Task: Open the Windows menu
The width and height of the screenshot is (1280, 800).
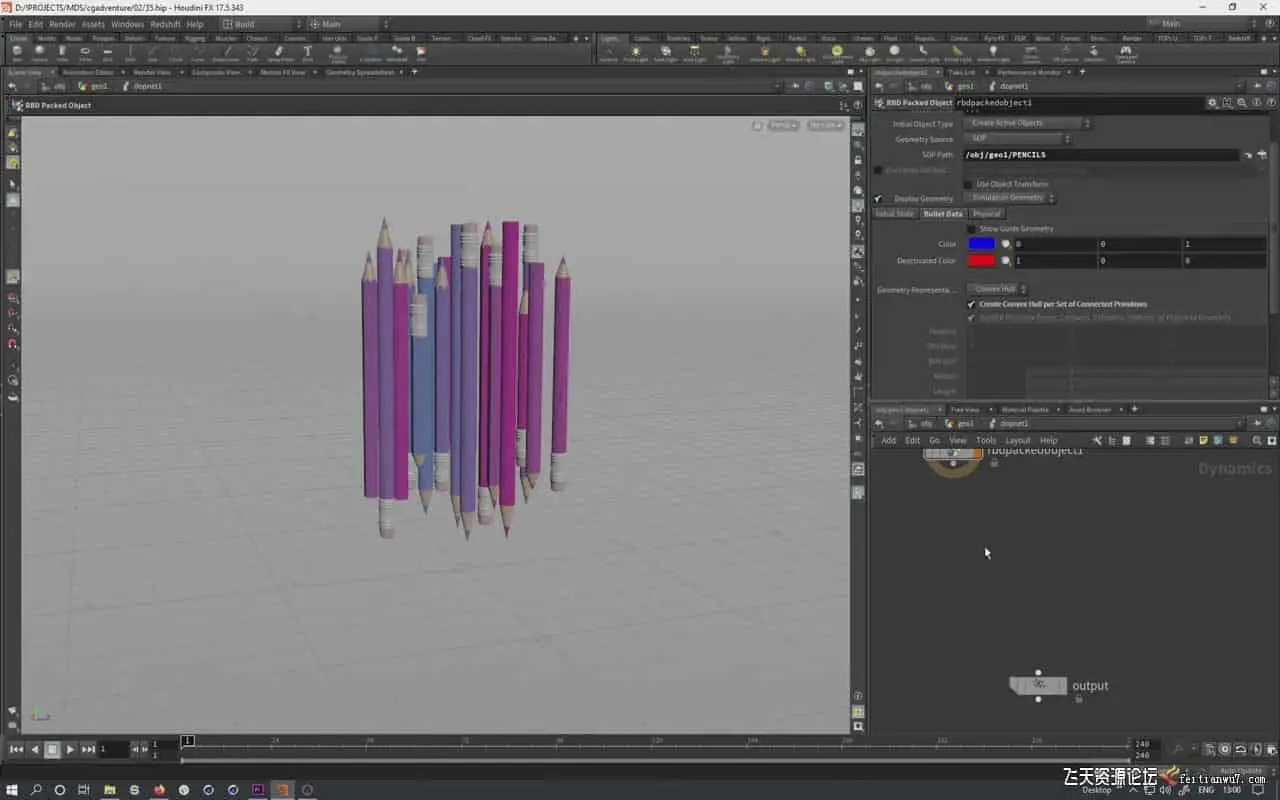Action: tap(127, 24)
